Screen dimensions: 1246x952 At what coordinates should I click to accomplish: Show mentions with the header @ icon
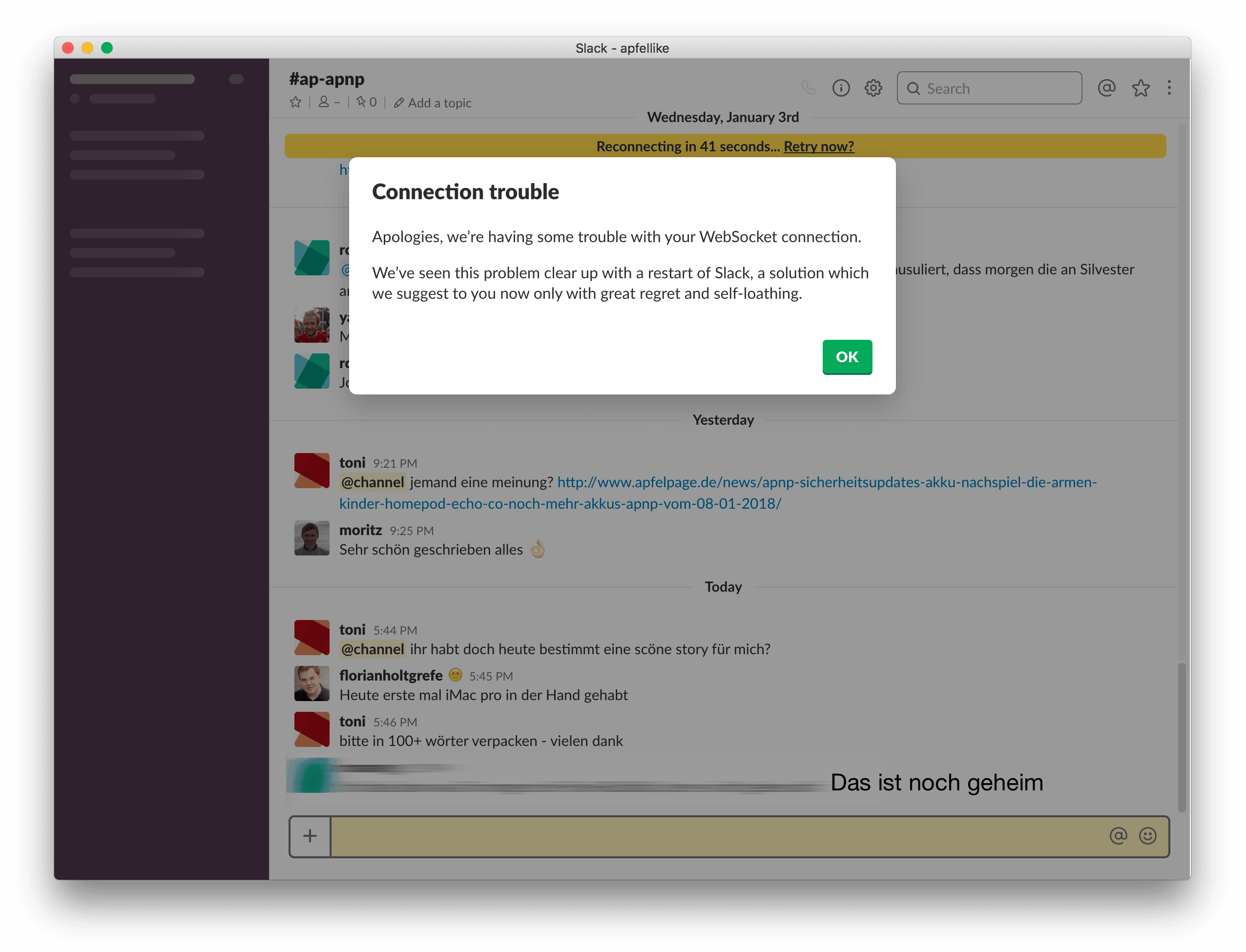[1107, 88]
